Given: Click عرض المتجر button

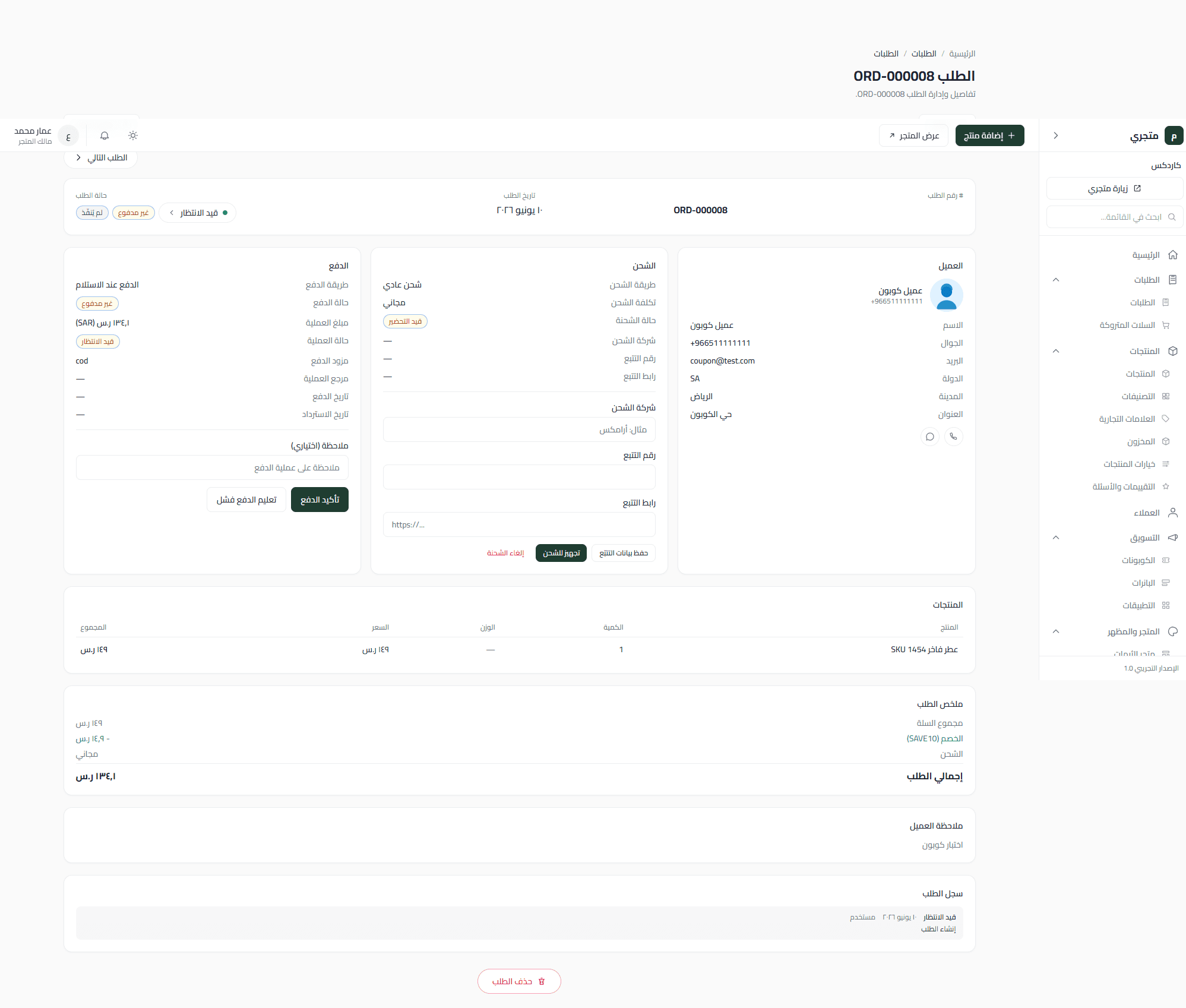Looking at the screenshot, I should tap(913, 135).
